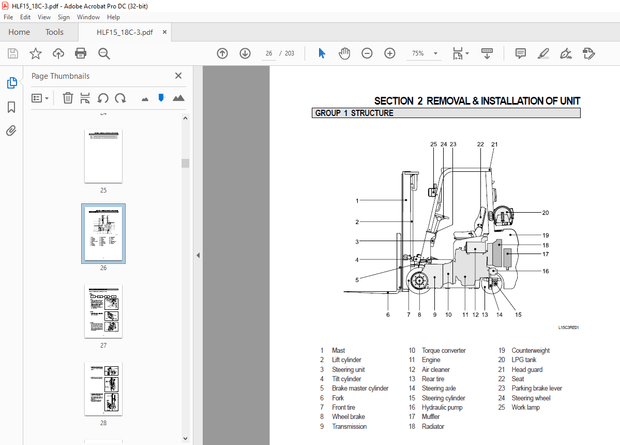Click thumbnail panel scroll up arrow
The height and width of the screenshot is (445, 620).
[185, 118]
